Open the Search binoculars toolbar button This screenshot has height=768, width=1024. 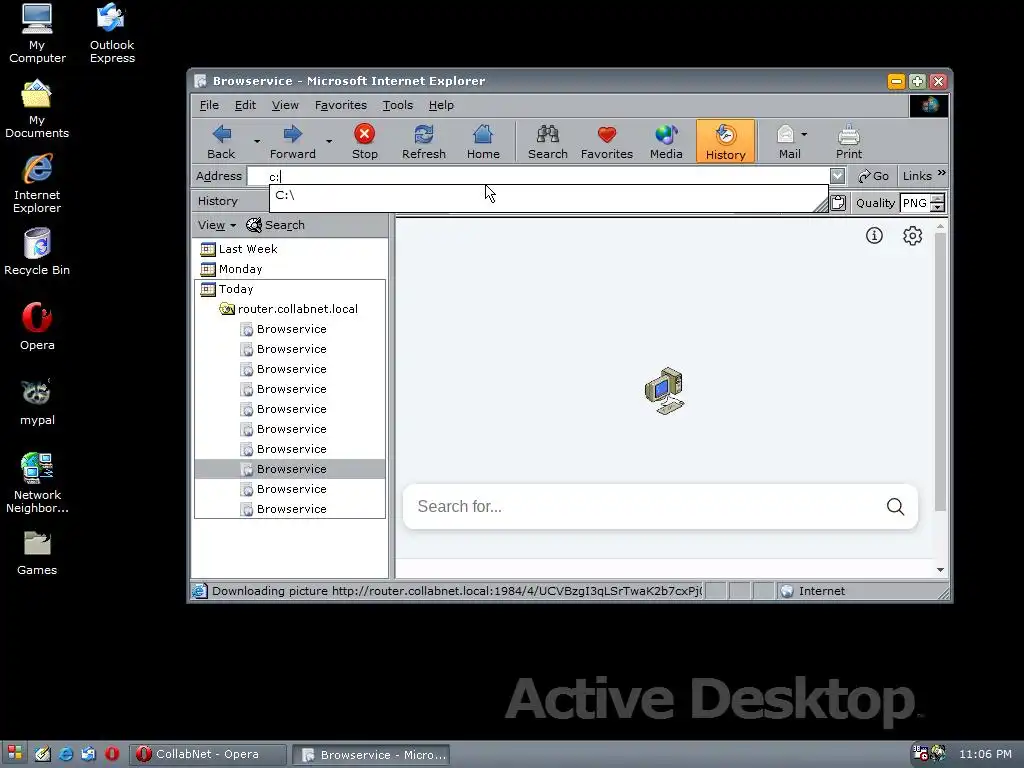point(547,141)
